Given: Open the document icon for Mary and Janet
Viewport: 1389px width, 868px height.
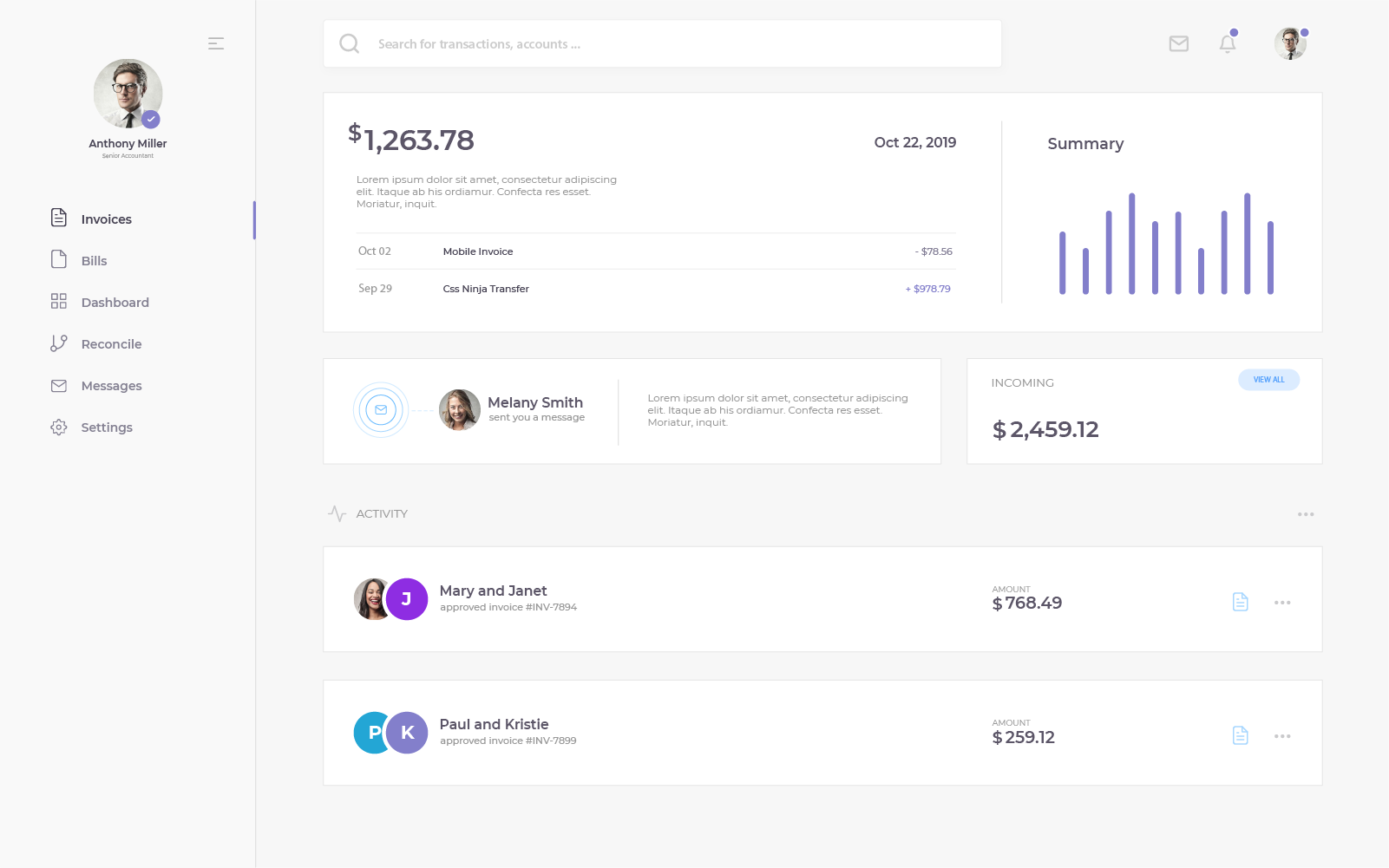Looking at the screenshot, I should [x=1240, y=602].
